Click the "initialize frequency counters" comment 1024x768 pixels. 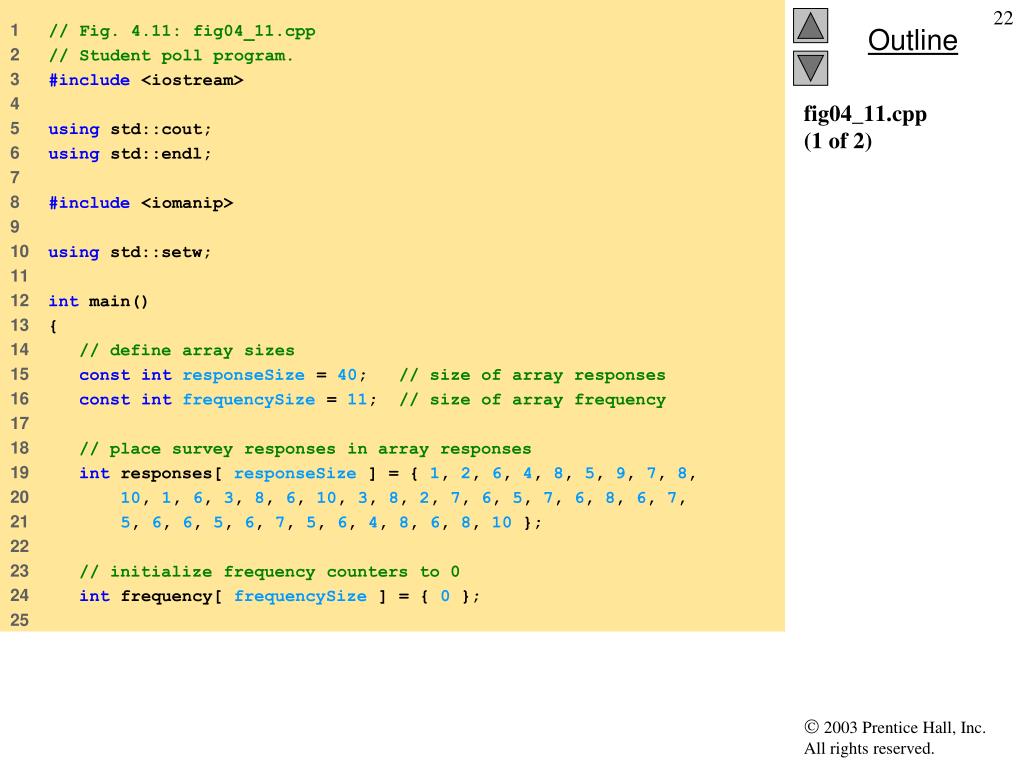click(270, 572)
